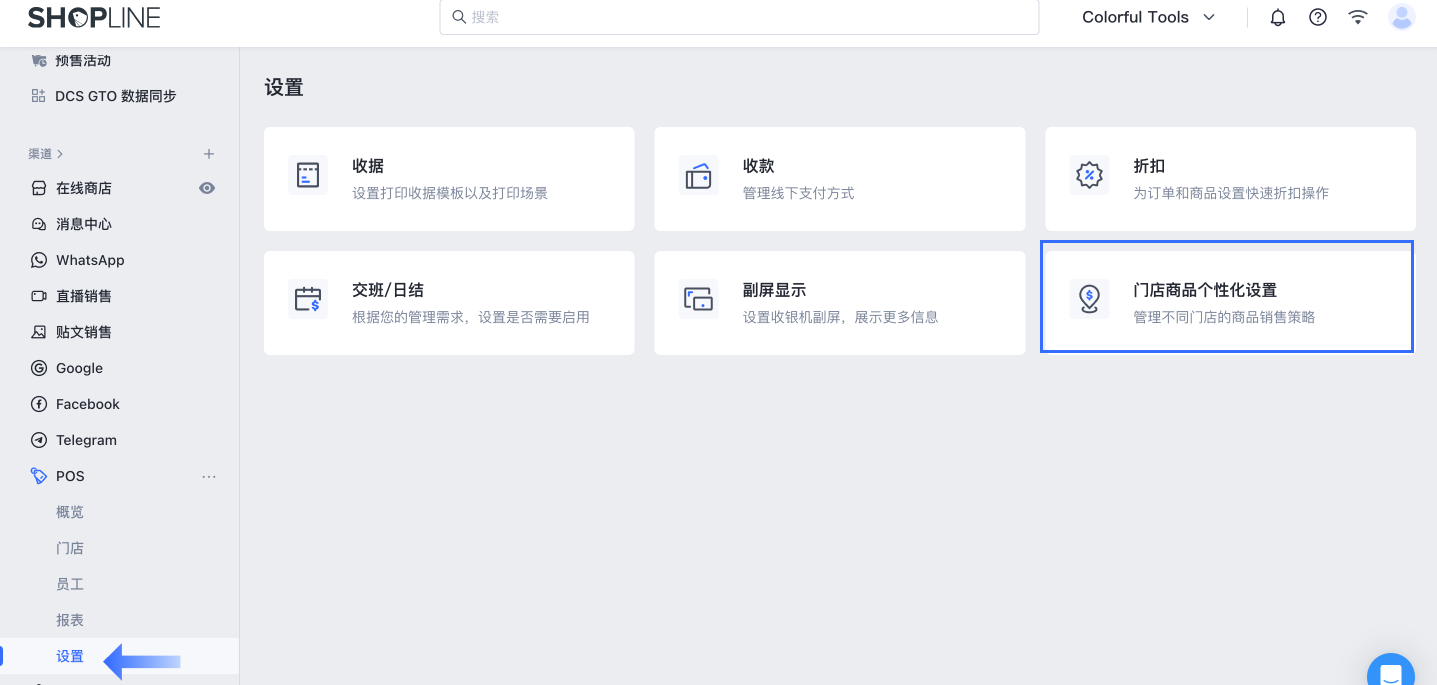This screenshot has height=685, width=1437.
Task: Go to POS 报表
Action: (x=70, y=620)
